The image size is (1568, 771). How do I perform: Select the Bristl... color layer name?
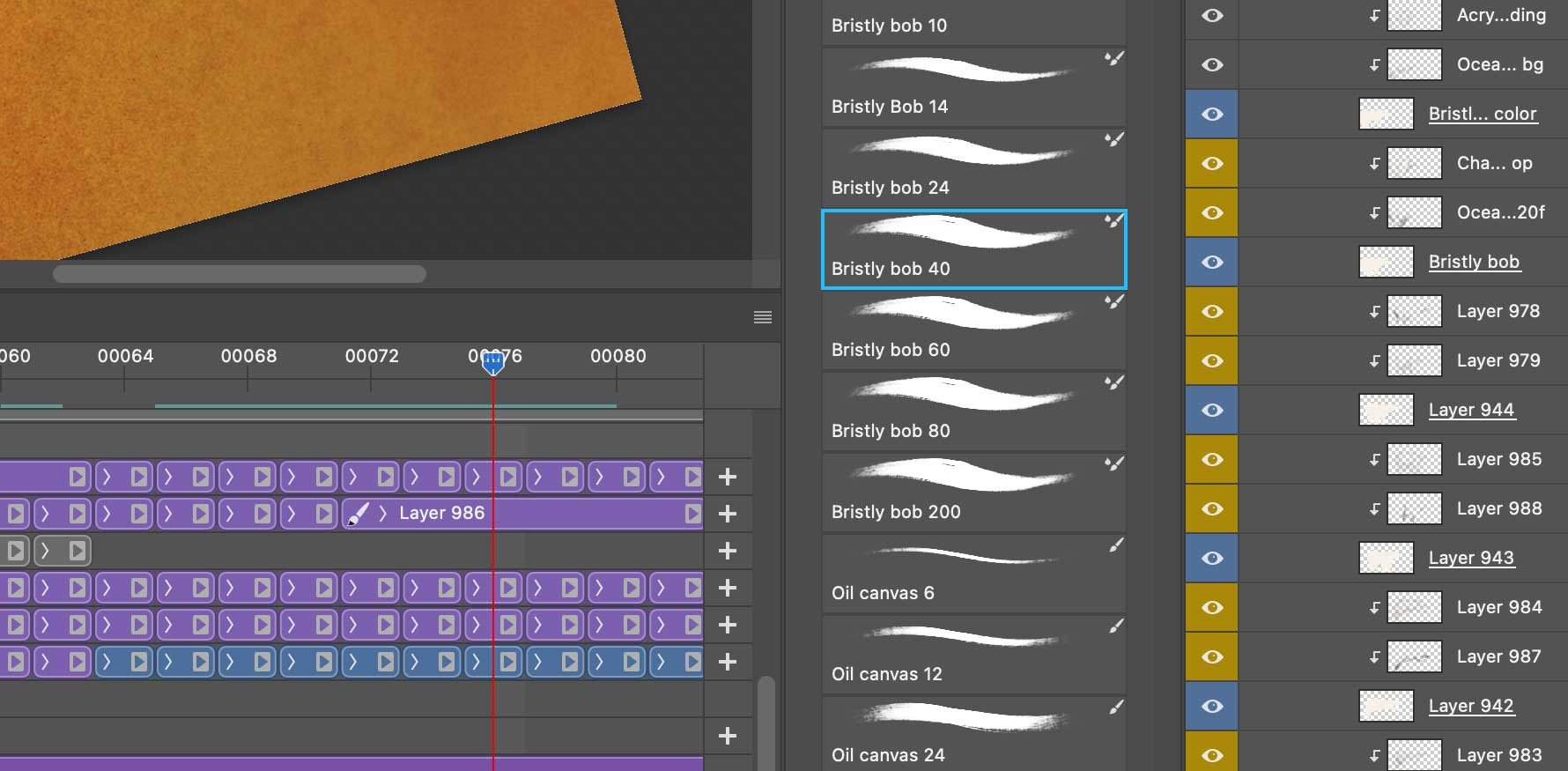pyautogui.click(x=1483, y=114)
